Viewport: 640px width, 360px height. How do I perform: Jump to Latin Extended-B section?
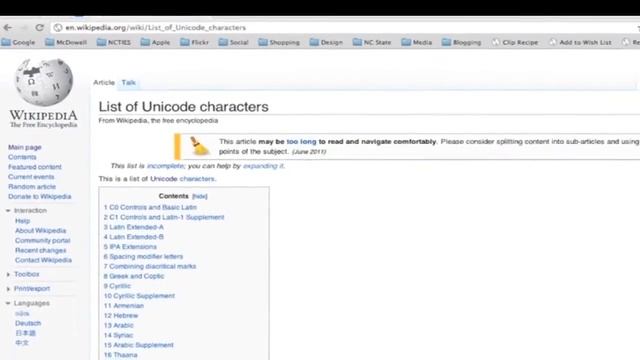coord(133,237)
